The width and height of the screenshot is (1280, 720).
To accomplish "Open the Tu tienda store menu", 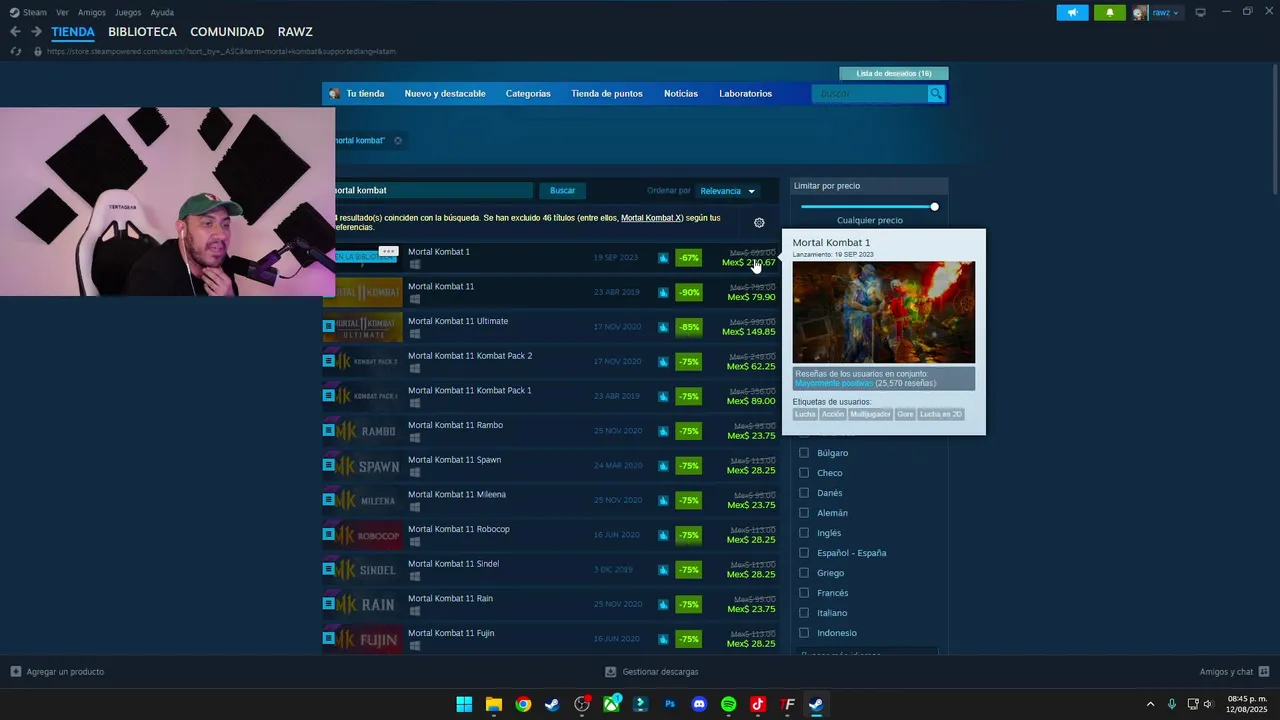I will pyautogui.click(x=365, y=94).
